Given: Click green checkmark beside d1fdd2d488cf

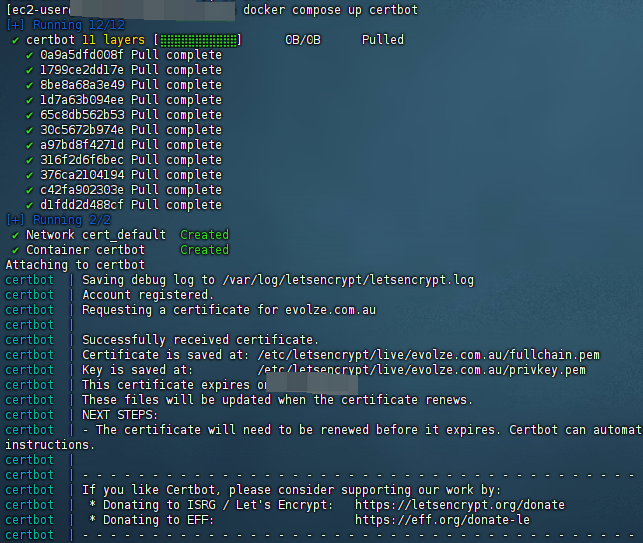Looking at the screenshot, I should pos(29,205).
